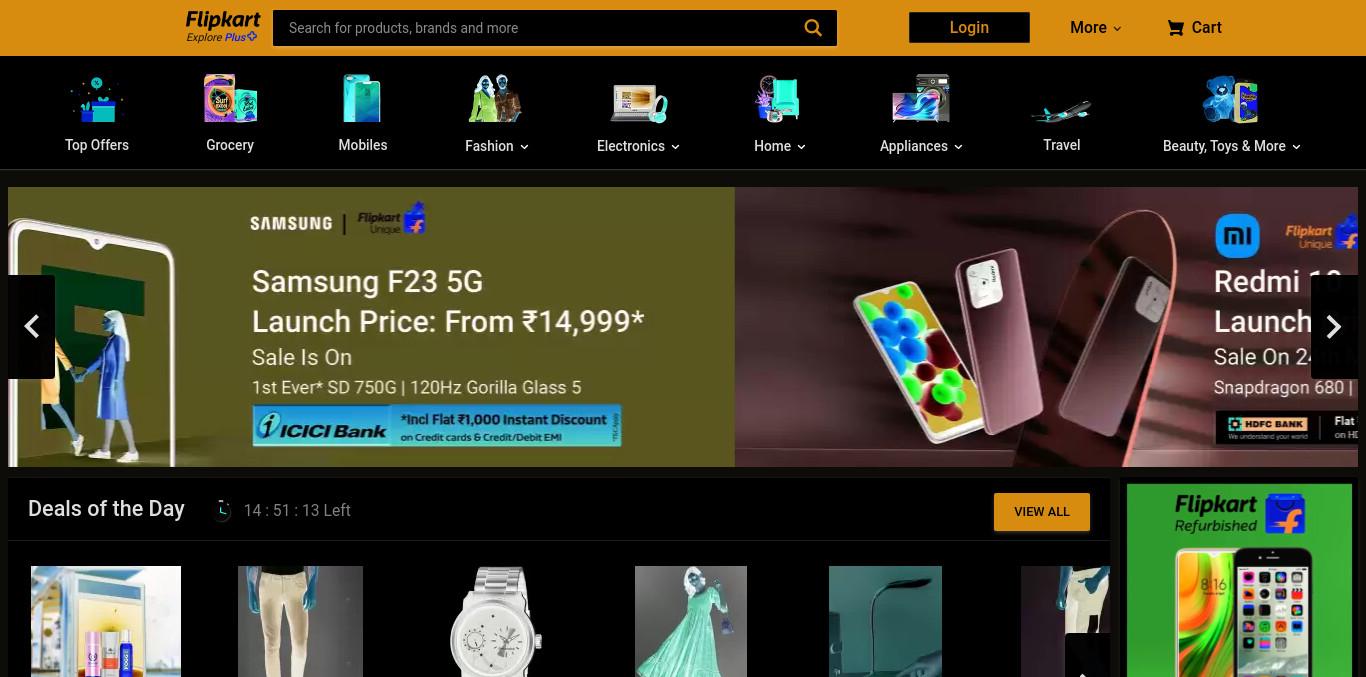1366x677 pixels.
Task: Select the Grocery category icon
Action: point(230,99)
